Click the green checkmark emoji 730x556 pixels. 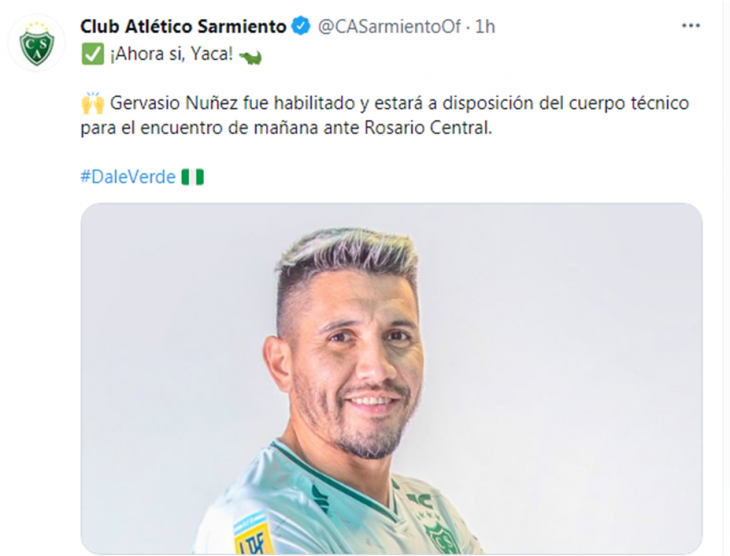tap(93, 54)
